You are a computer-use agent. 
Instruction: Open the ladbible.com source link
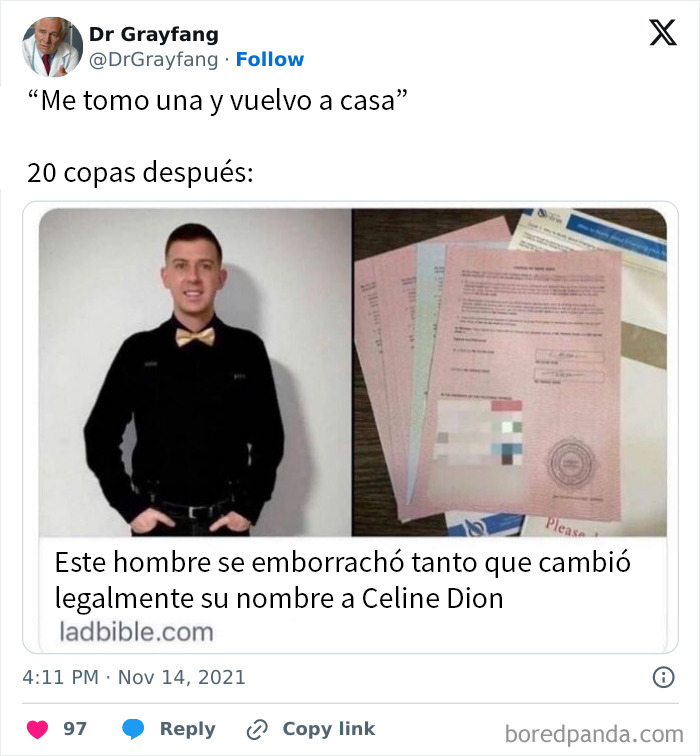136,632
